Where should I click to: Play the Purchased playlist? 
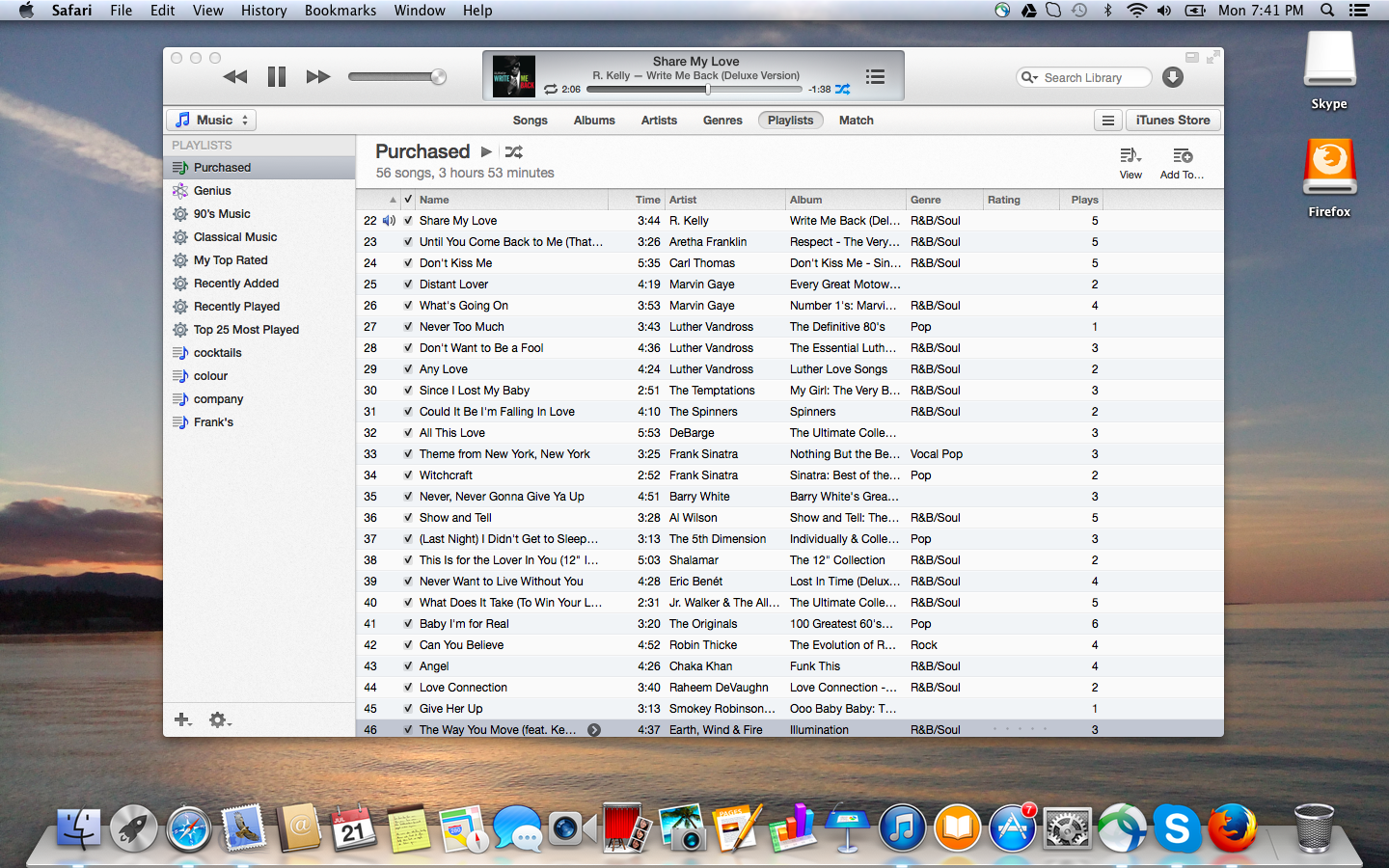tap(487, 152)
